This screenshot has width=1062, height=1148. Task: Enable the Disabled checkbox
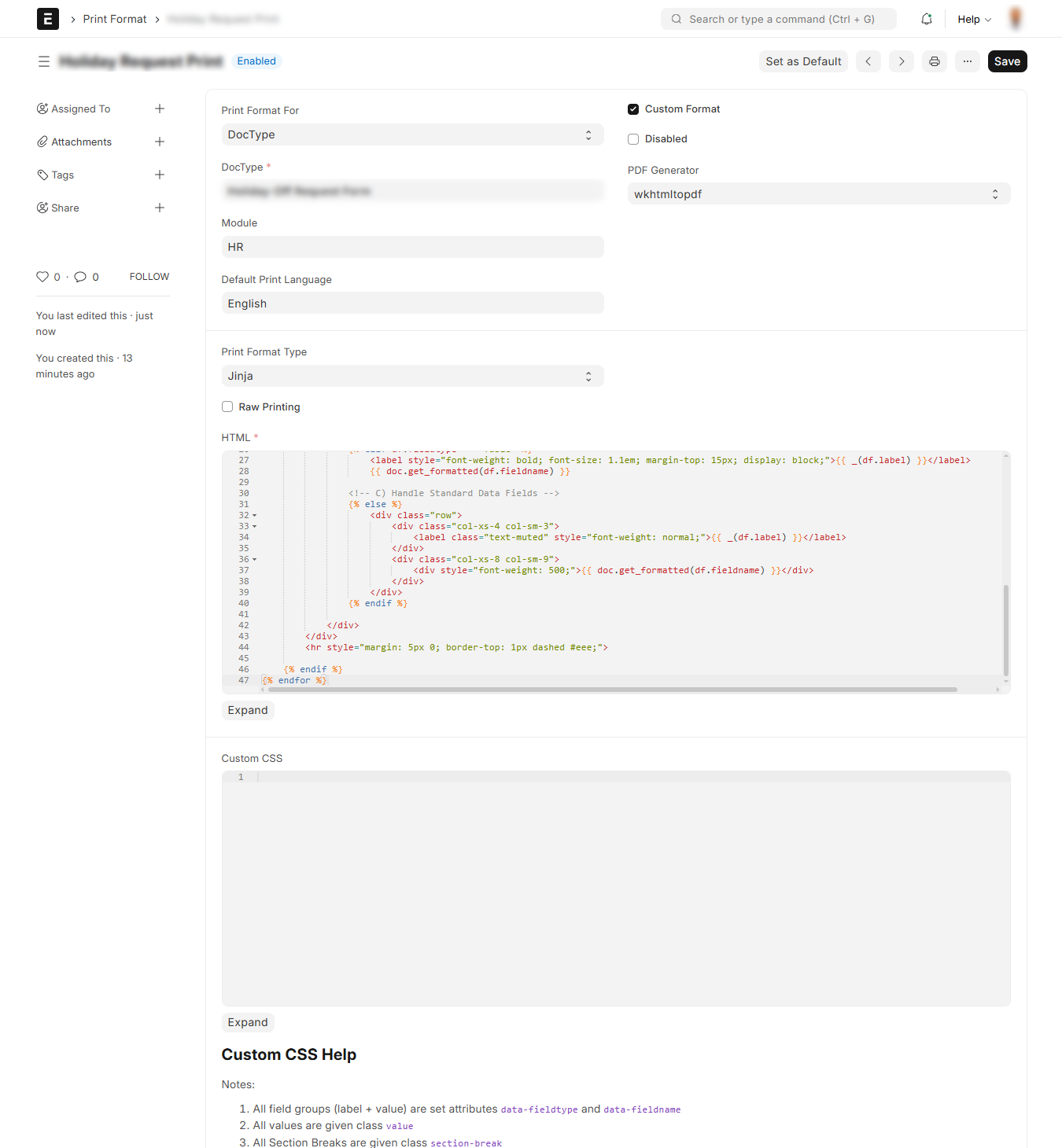[x=633, y=139]
